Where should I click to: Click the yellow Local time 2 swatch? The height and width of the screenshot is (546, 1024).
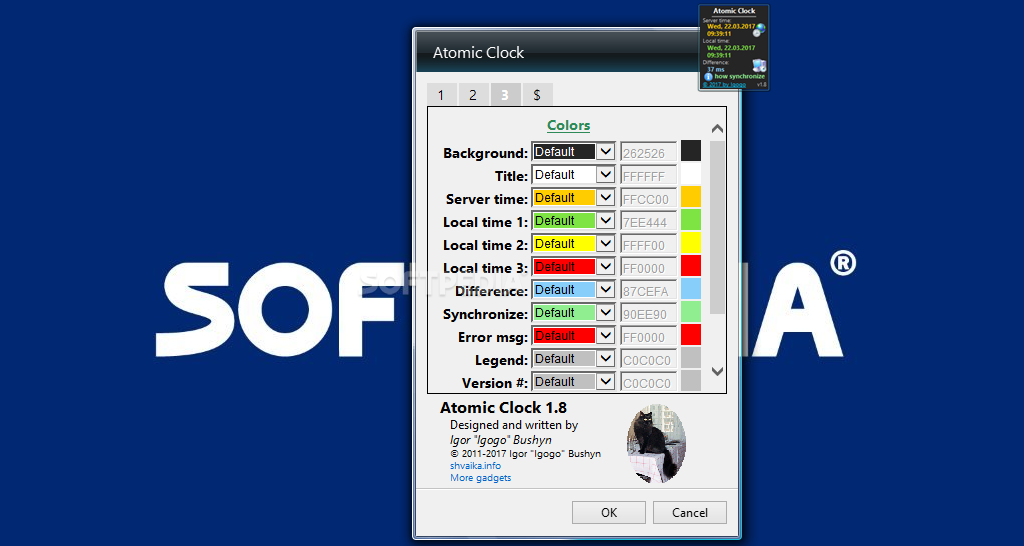tap(691, 243)
